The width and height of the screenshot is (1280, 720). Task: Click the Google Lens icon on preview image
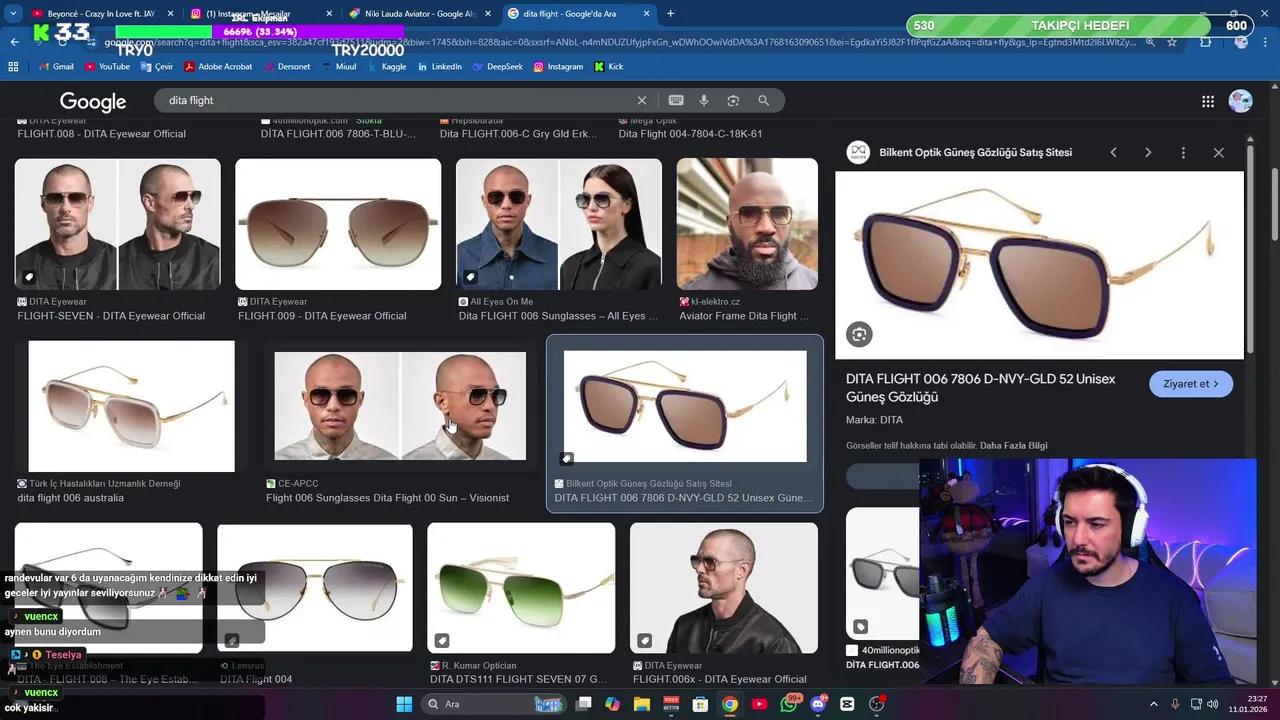click(x=859, y=334)
